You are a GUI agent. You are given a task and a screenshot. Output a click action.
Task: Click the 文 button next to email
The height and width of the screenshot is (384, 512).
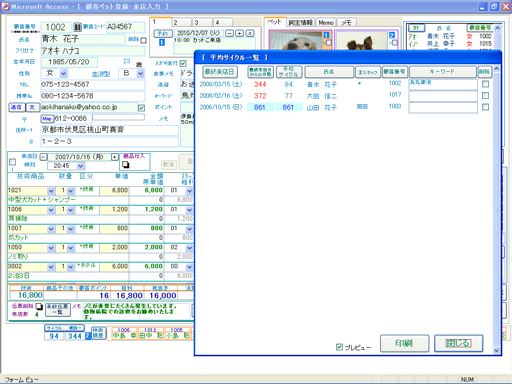point(32,107)
